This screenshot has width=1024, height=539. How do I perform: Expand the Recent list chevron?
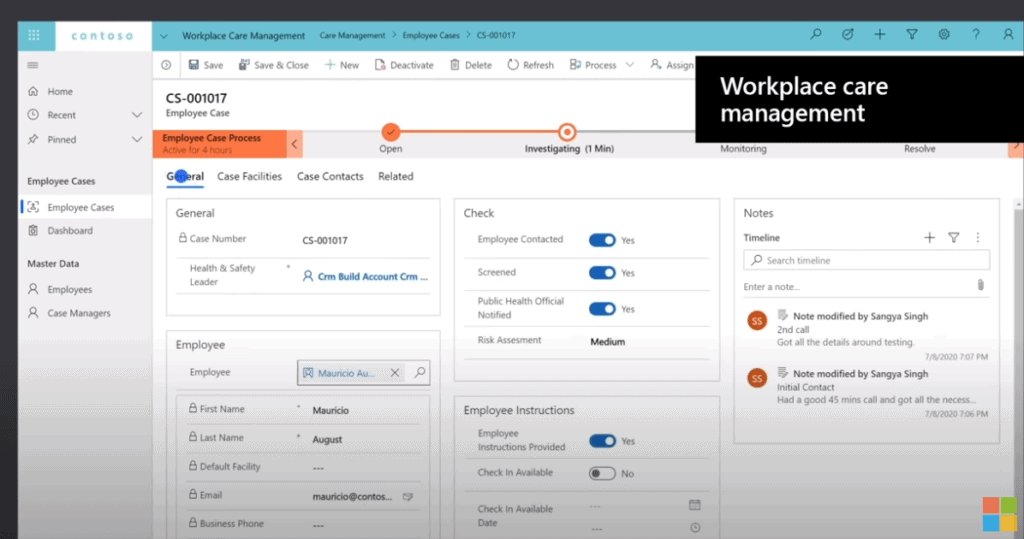click(136, 115)
